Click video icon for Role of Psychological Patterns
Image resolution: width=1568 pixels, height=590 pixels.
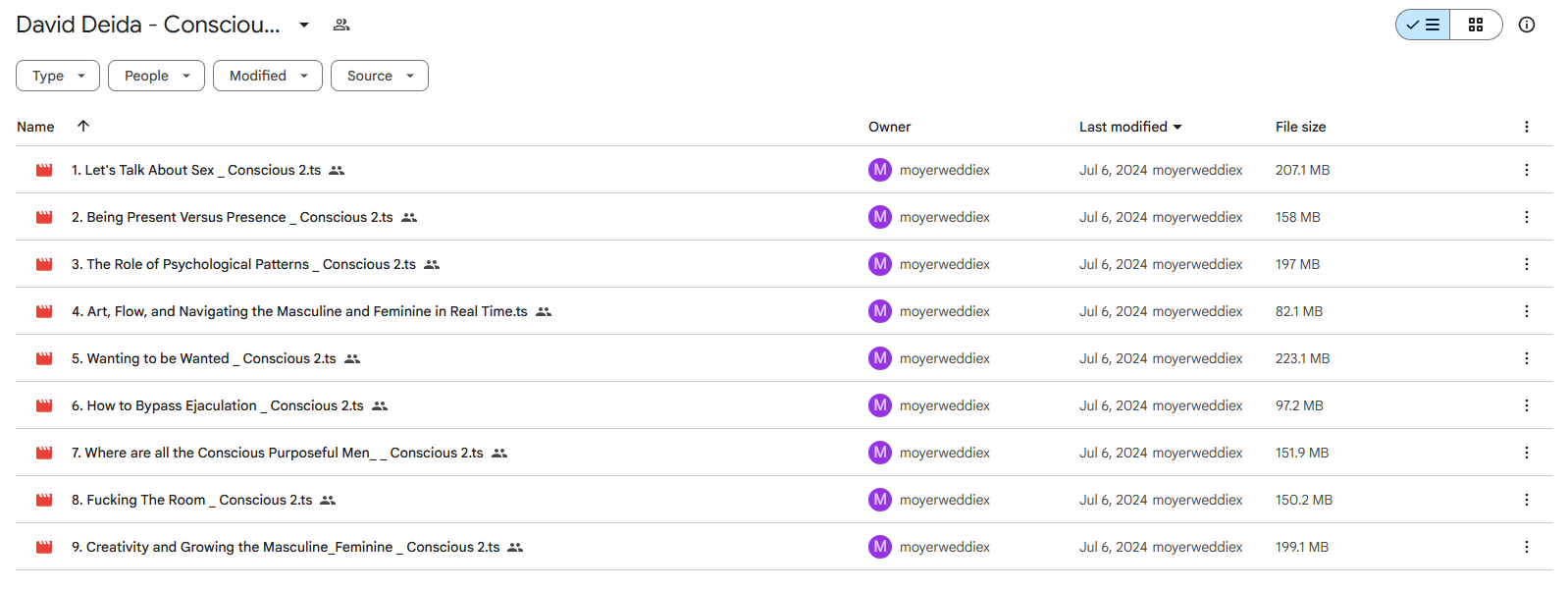pyautogui.click(x=44, y=264)
